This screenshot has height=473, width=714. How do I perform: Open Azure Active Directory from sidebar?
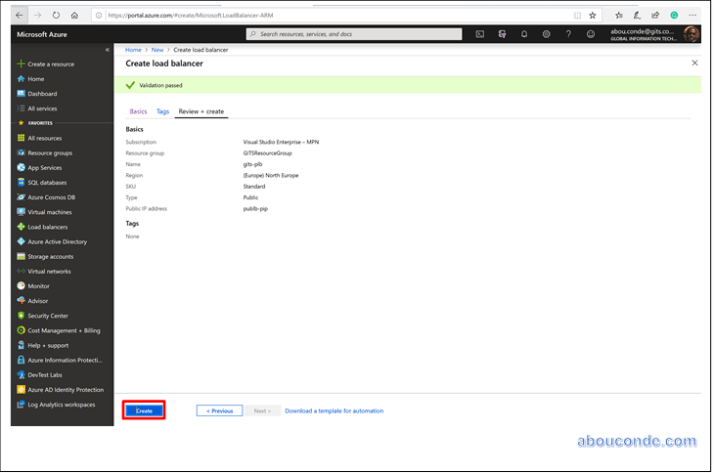pos(56,241)
